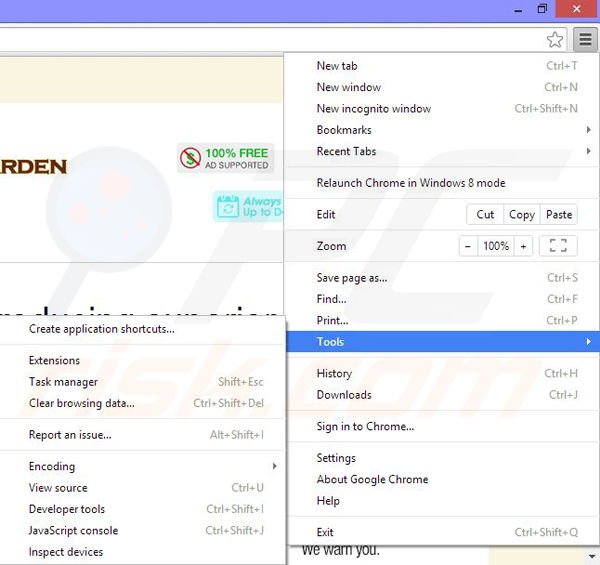The width and height of the screenshot is (600, 565).
Task: Click the fullscreen icon beside zoom controls
Action: click(x=558, y=246)
